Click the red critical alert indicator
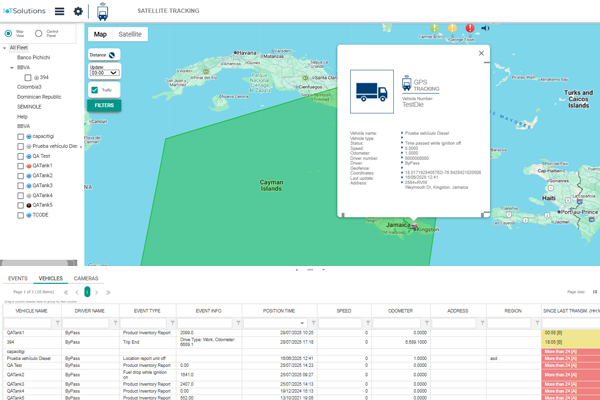 click(470, 28)
